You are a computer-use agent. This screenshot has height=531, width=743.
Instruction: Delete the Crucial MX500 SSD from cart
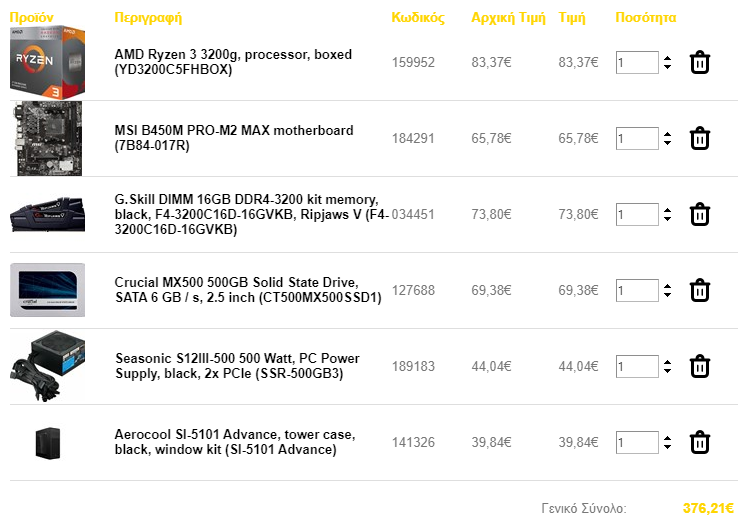[699, 290]
